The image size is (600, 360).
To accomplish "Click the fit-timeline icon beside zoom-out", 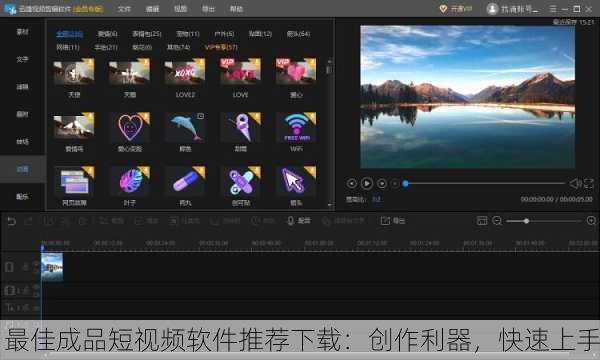I will [482, 221].
